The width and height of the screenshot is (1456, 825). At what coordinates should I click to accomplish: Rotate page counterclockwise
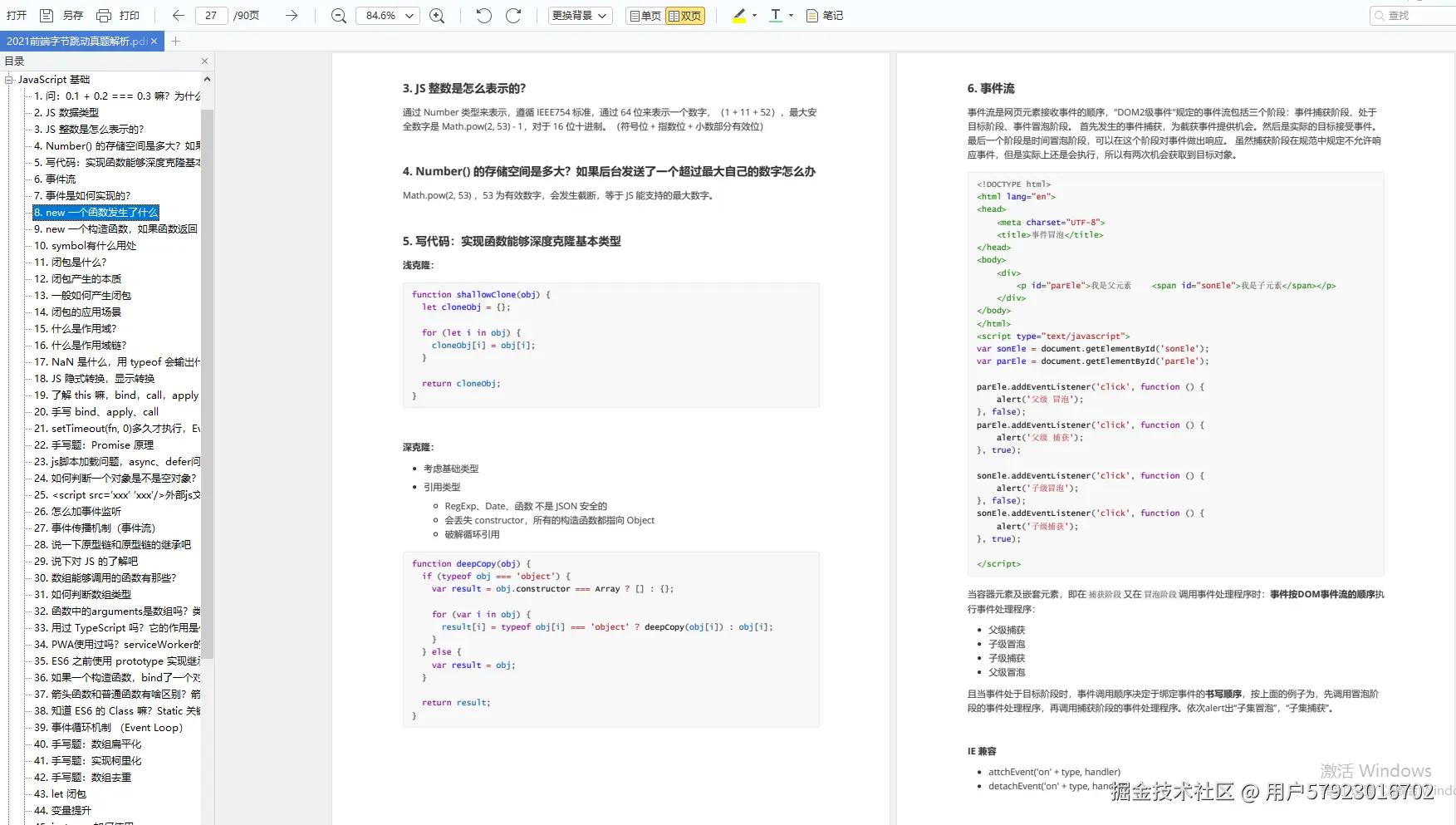(483, 15)
